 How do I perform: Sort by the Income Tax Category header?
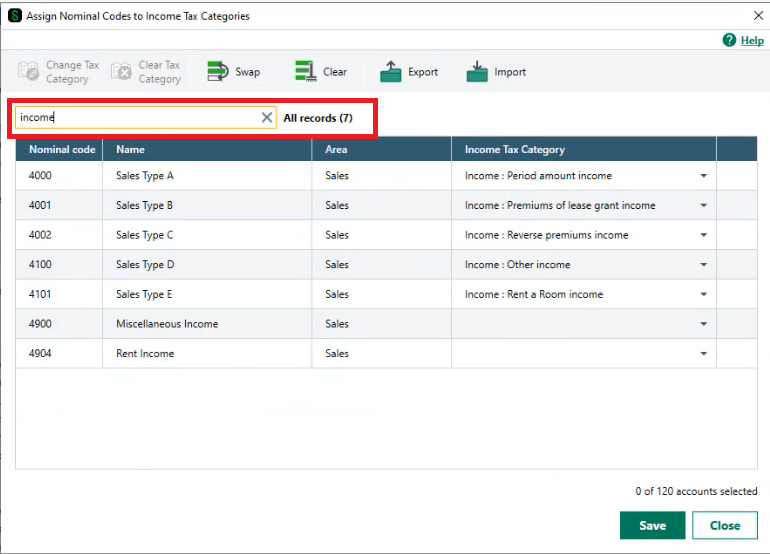[584, 149]
